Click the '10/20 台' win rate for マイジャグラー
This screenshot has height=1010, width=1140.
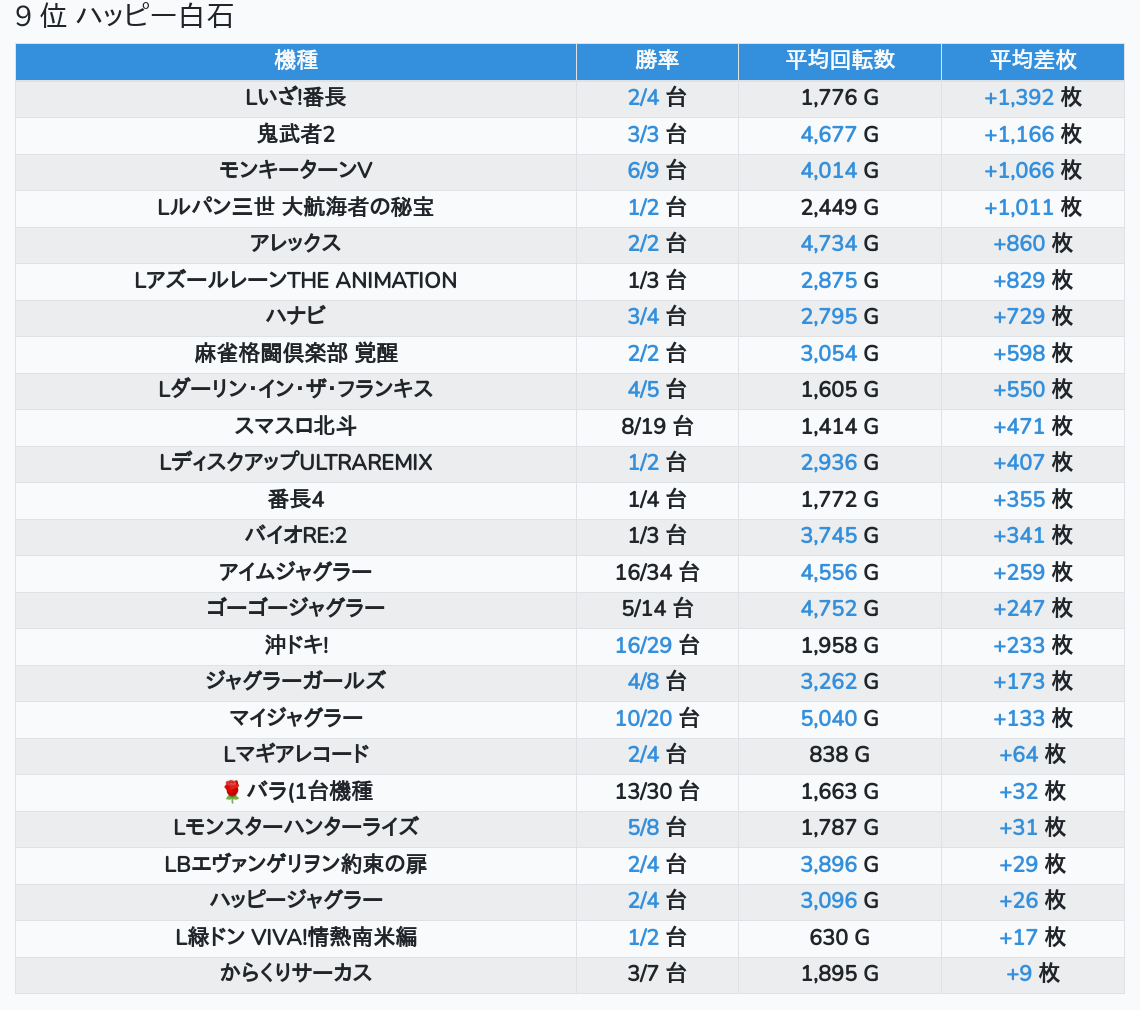point(657,718)
